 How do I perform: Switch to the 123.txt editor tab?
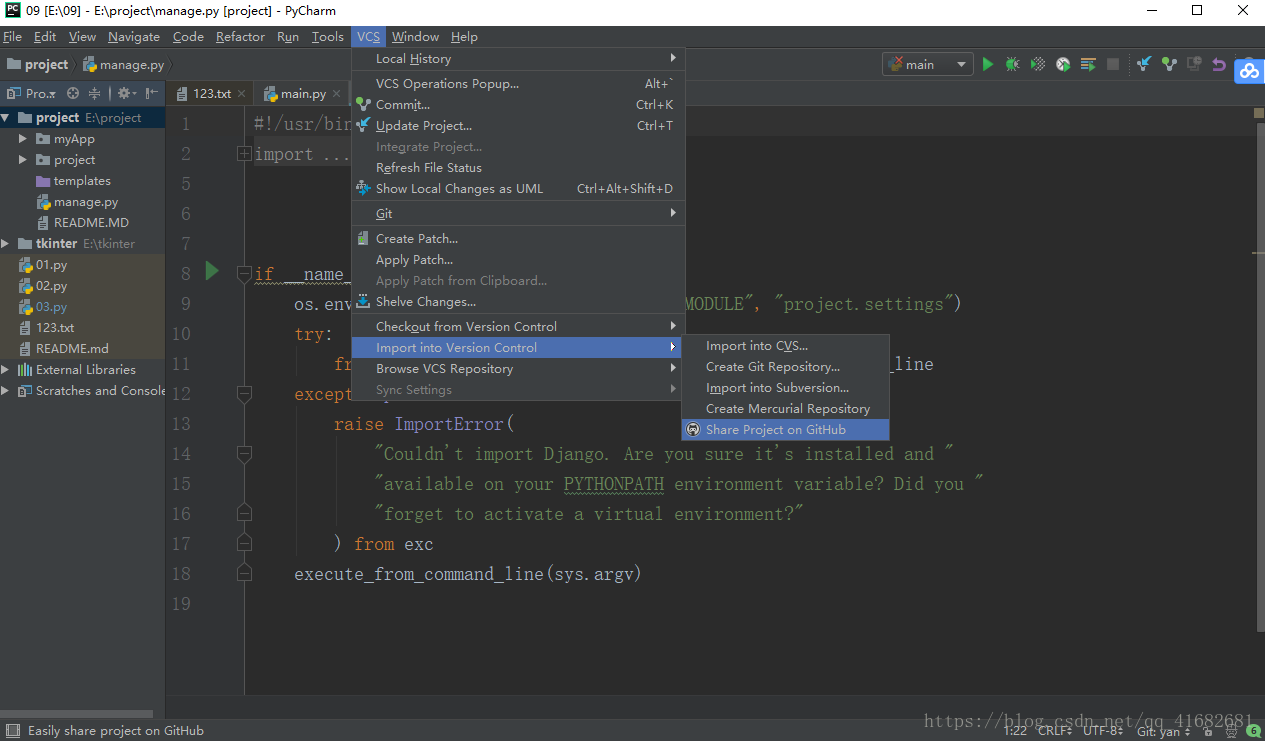pos(211,94)
